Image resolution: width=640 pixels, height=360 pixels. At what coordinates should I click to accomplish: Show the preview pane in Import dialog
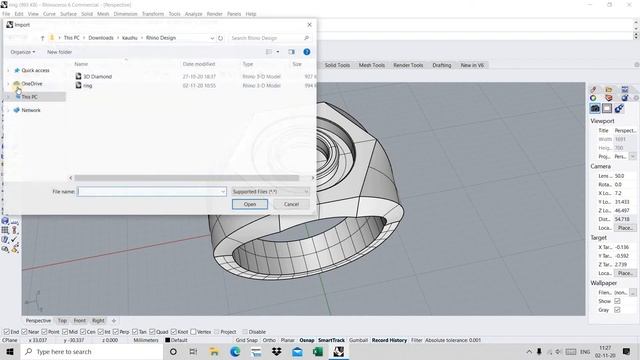click(x=291, y=52)
